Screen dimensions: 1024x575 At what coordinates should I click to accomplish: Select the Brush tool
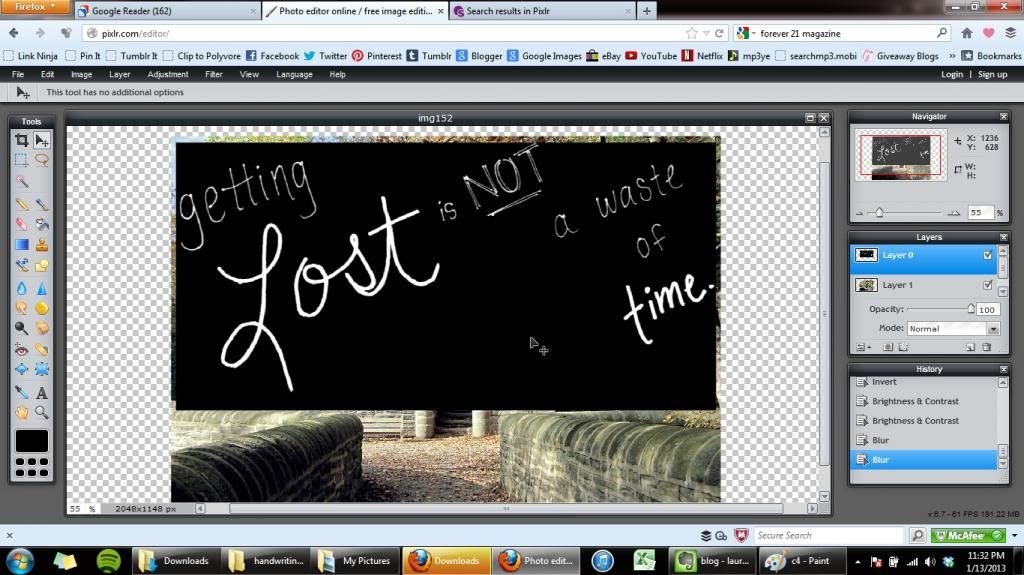click(x=42, y=204)
